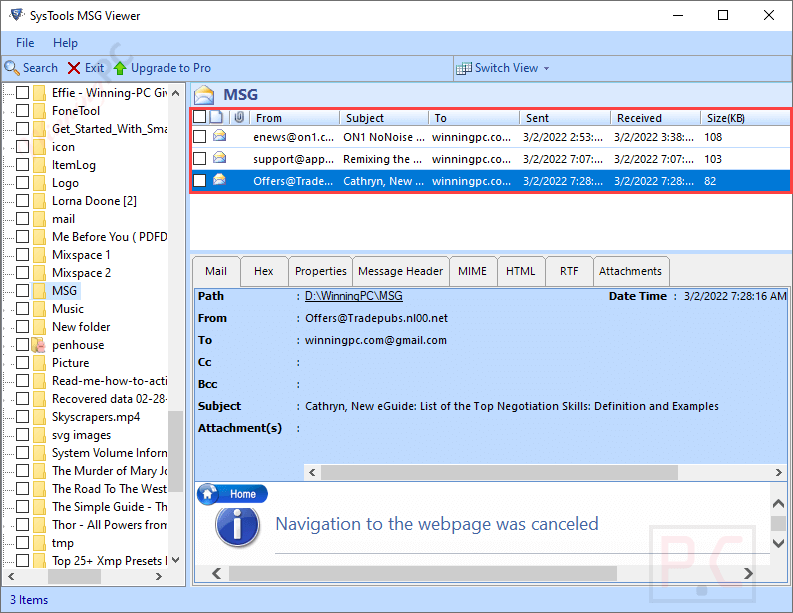
Task: Click the Logo folder icon
Action: 39,183
